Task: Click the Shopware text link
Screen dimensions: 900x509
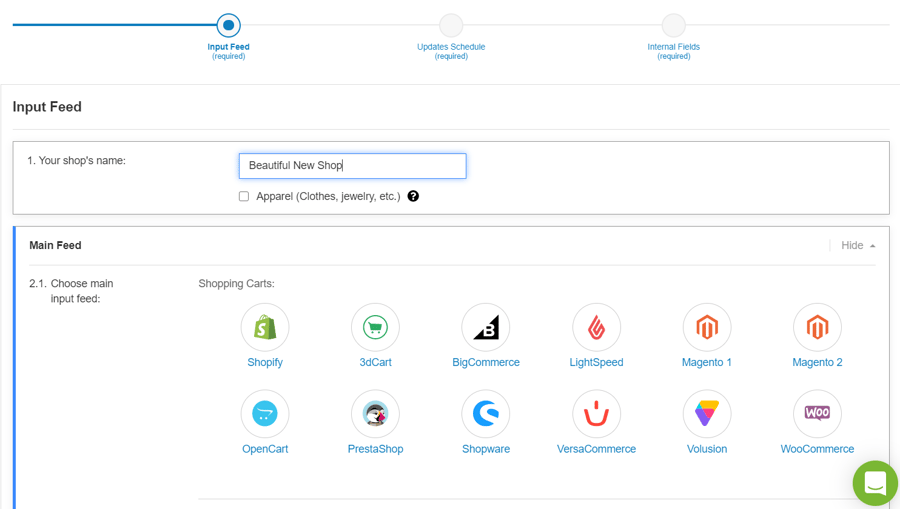Action: [486, 449]
